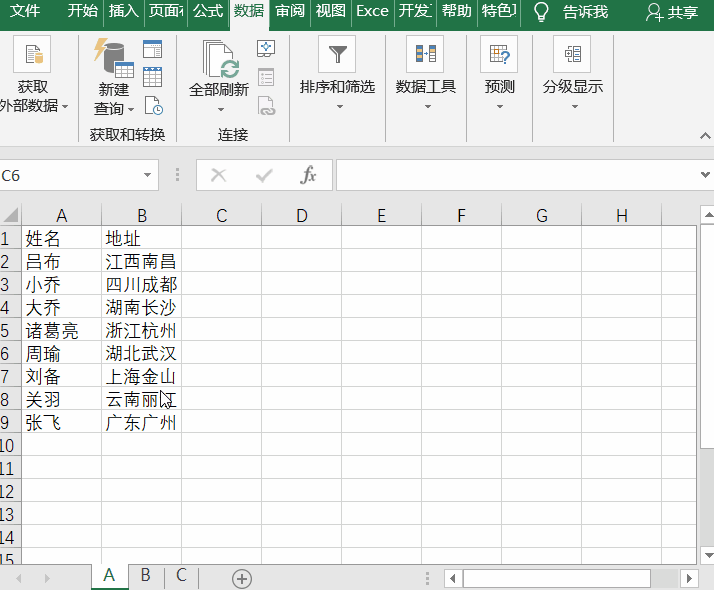
Task: Switch to the 开始 (Home) tab
Action: click(x=82, y=10)
